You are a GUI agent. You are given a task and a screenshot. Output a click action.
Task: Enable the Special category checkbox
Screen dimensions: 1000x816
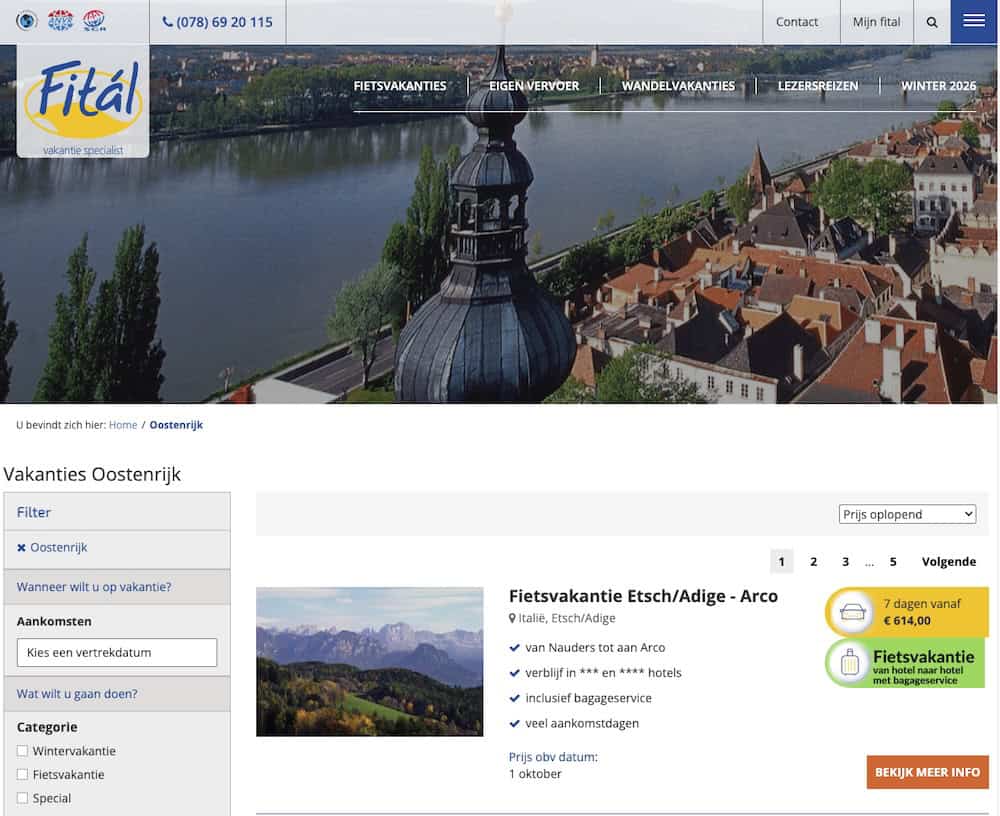tap(22, 797)
